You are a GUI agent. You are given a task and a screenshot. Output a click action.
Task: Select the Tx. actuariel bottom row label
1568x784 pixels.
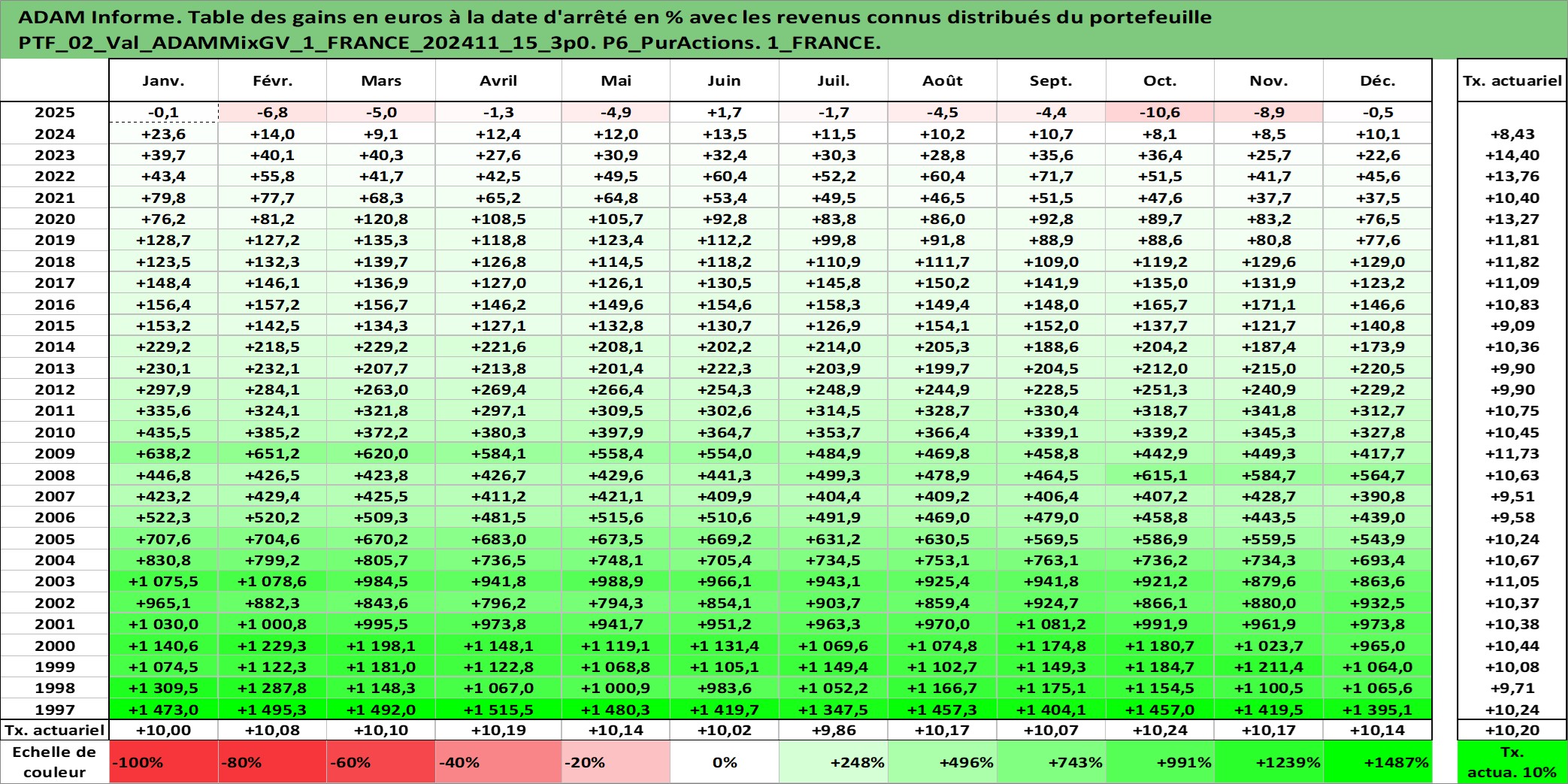click(x=55, y=730)
